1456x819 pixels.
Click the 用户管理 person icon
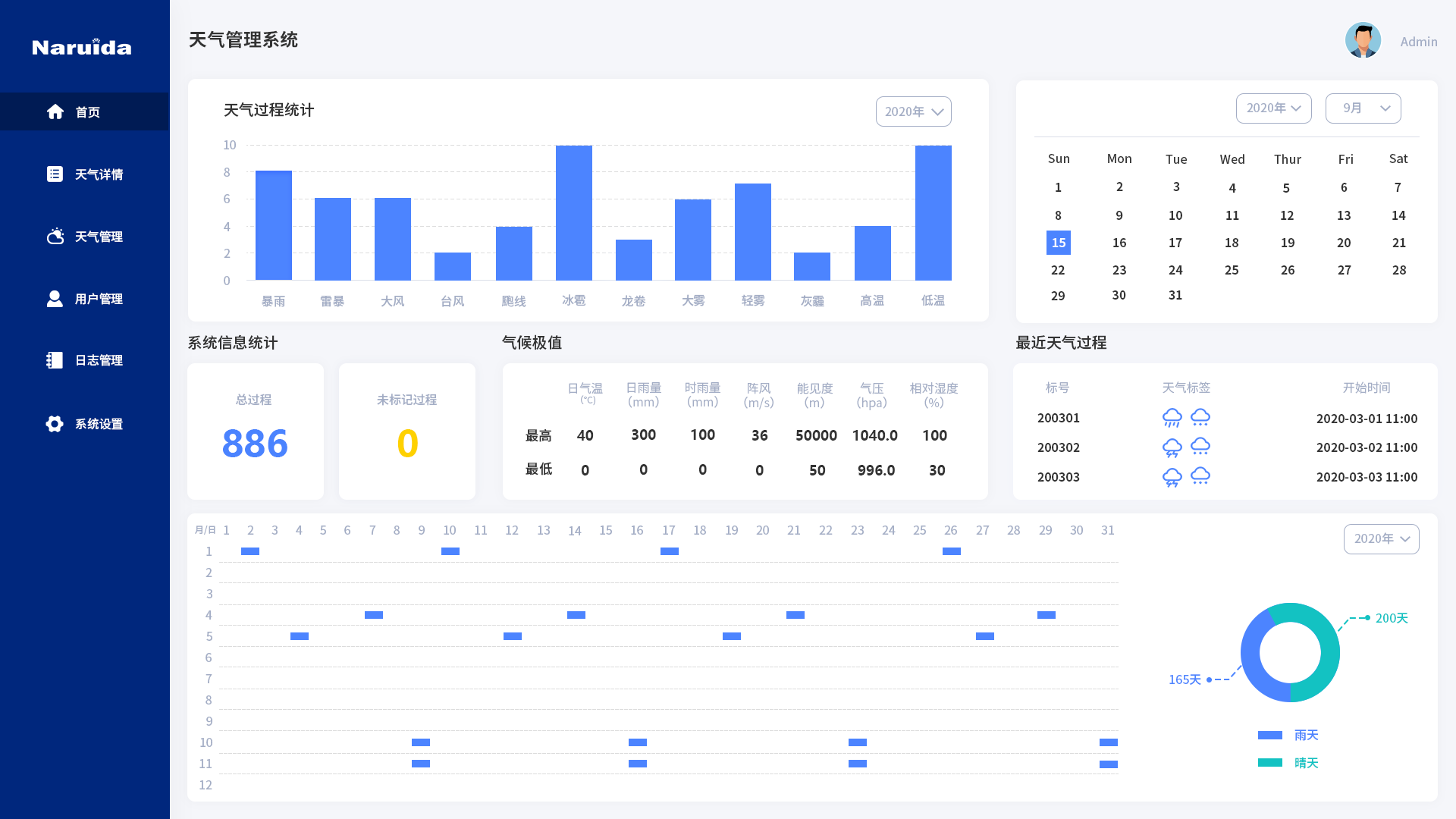(x=55, y=299)
